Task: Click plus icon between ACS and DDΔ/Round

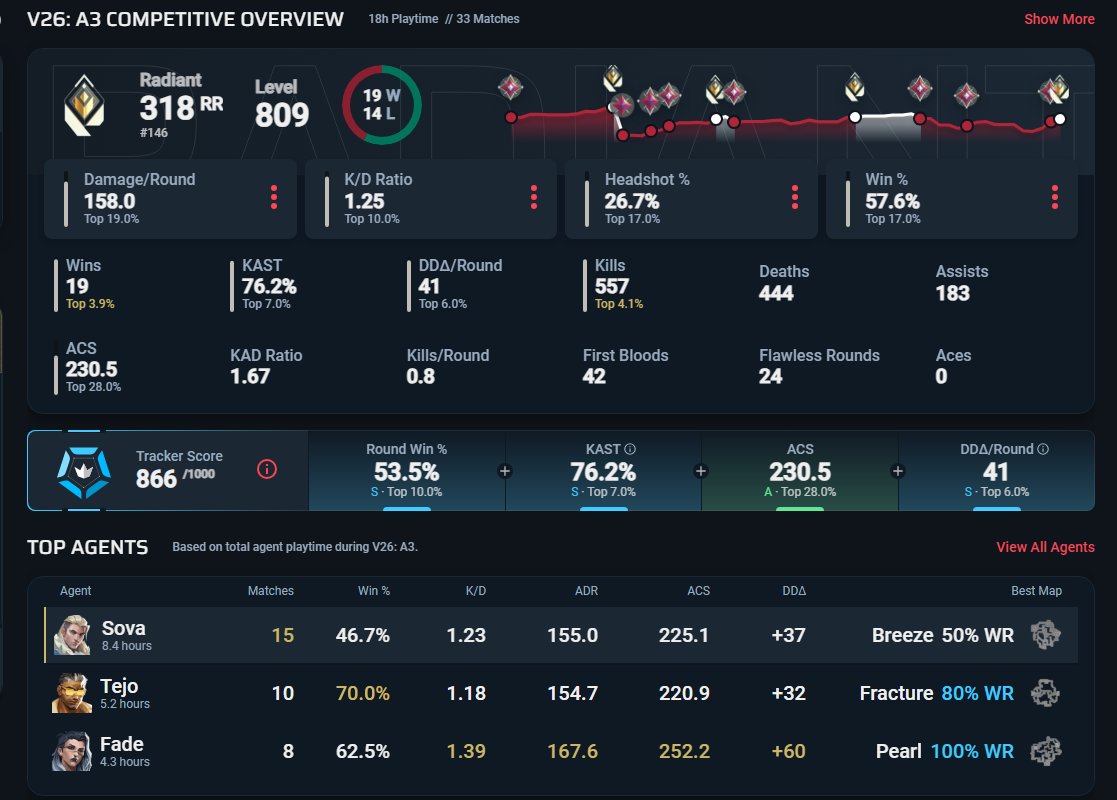Action: (x=898, y=471)
